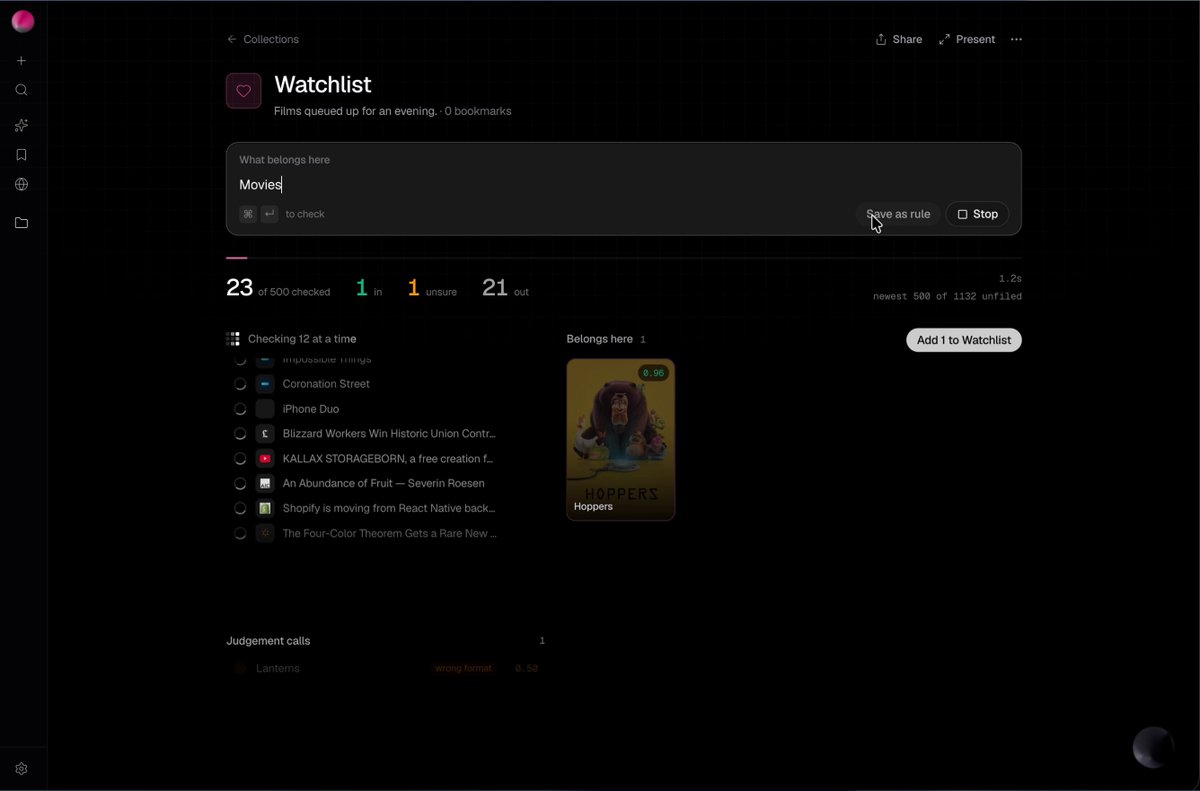
Task: Stop the checking run
Action: tap(977, 214)
